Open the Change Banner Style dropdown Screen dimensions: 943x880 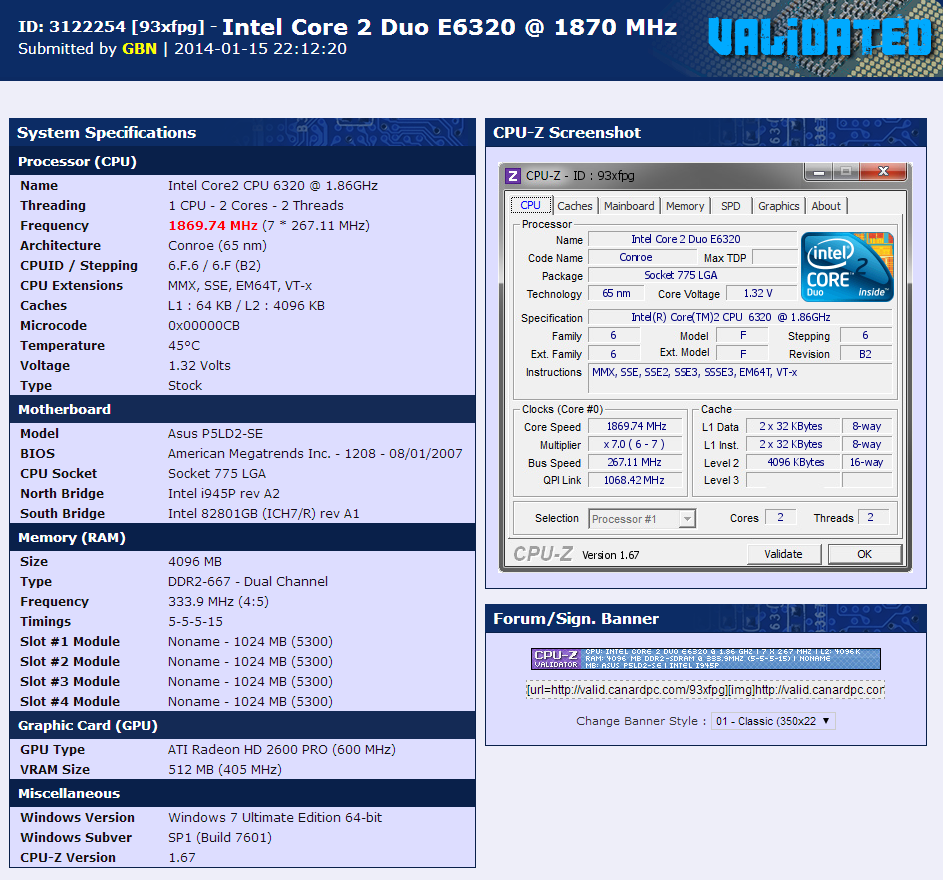pos(773,721)
